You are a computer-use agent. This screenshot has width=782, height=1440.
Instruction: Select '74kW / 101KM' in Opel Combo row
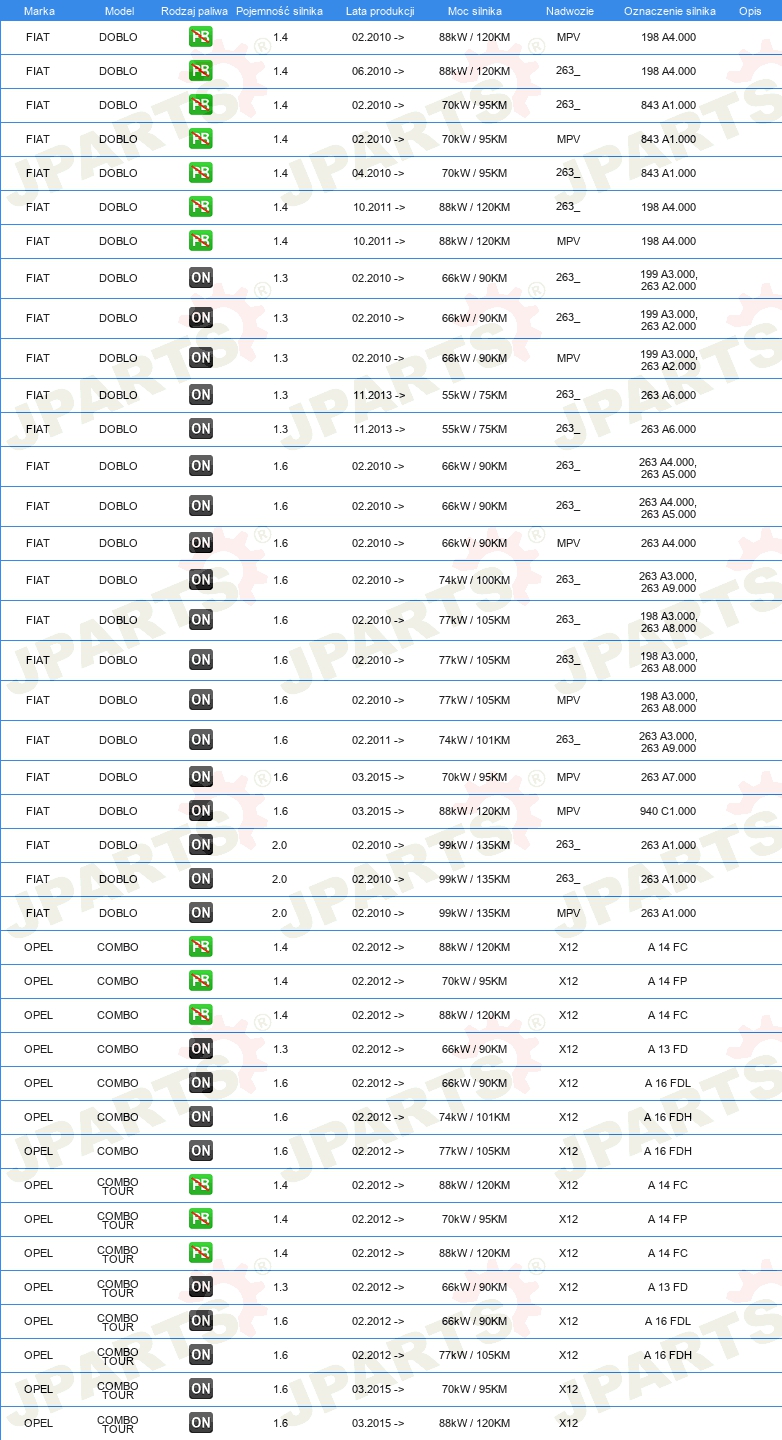pyautogui.click(x=474, y=1117)
